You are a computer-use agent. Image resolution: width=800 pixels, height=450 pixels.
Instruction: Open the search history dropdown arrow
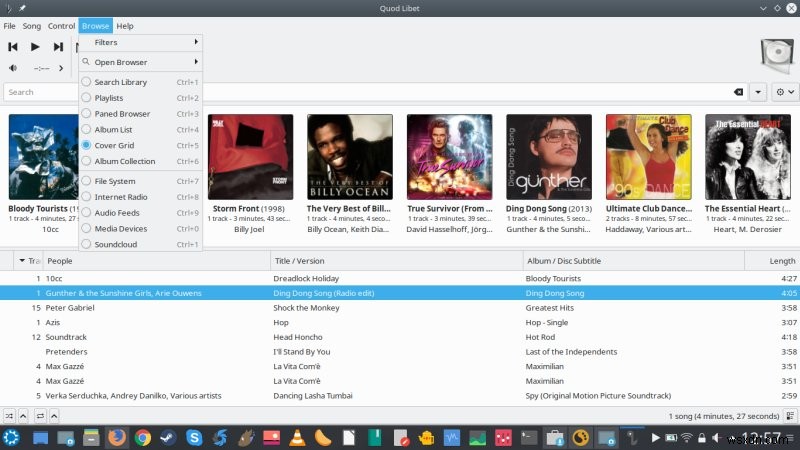[x=758, y=92]
